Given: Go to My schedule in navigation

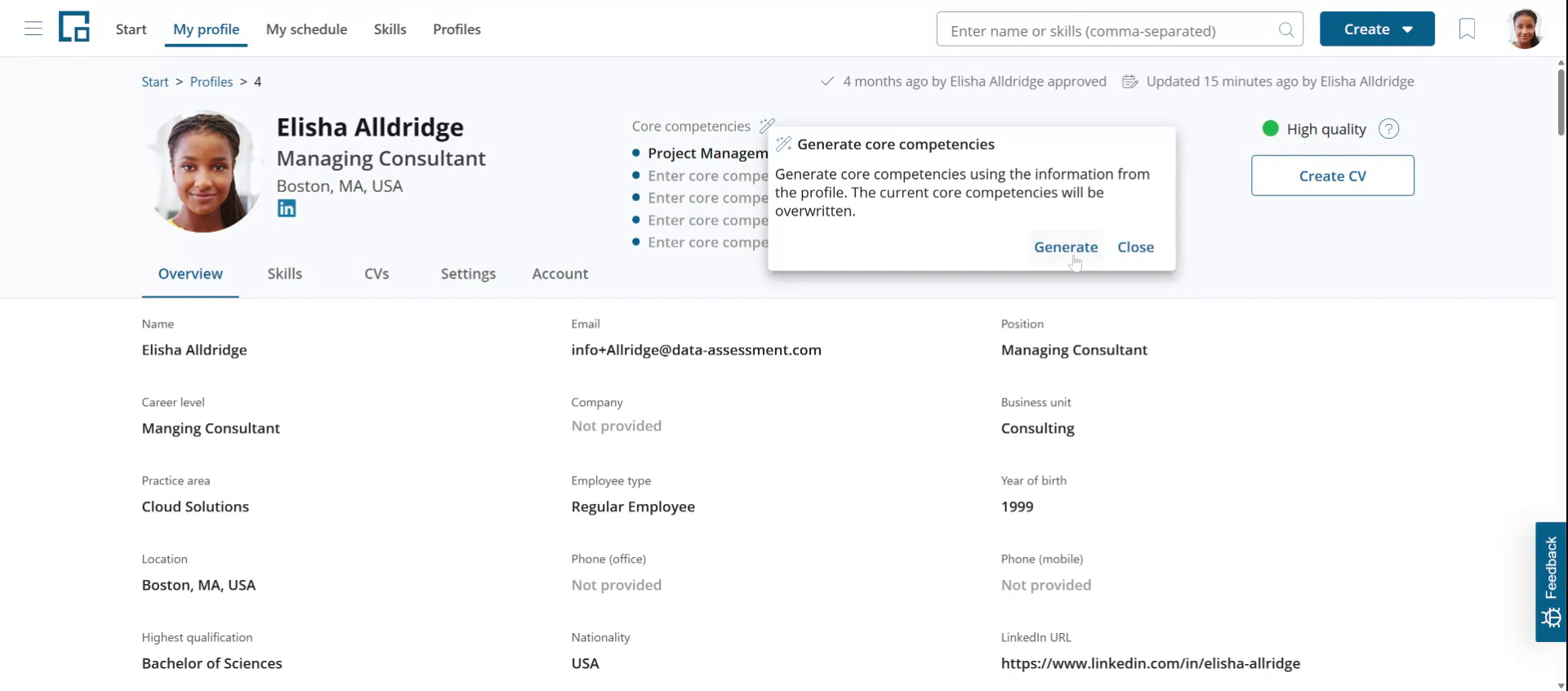Looking at the screenshot, I should pos(306,29).
